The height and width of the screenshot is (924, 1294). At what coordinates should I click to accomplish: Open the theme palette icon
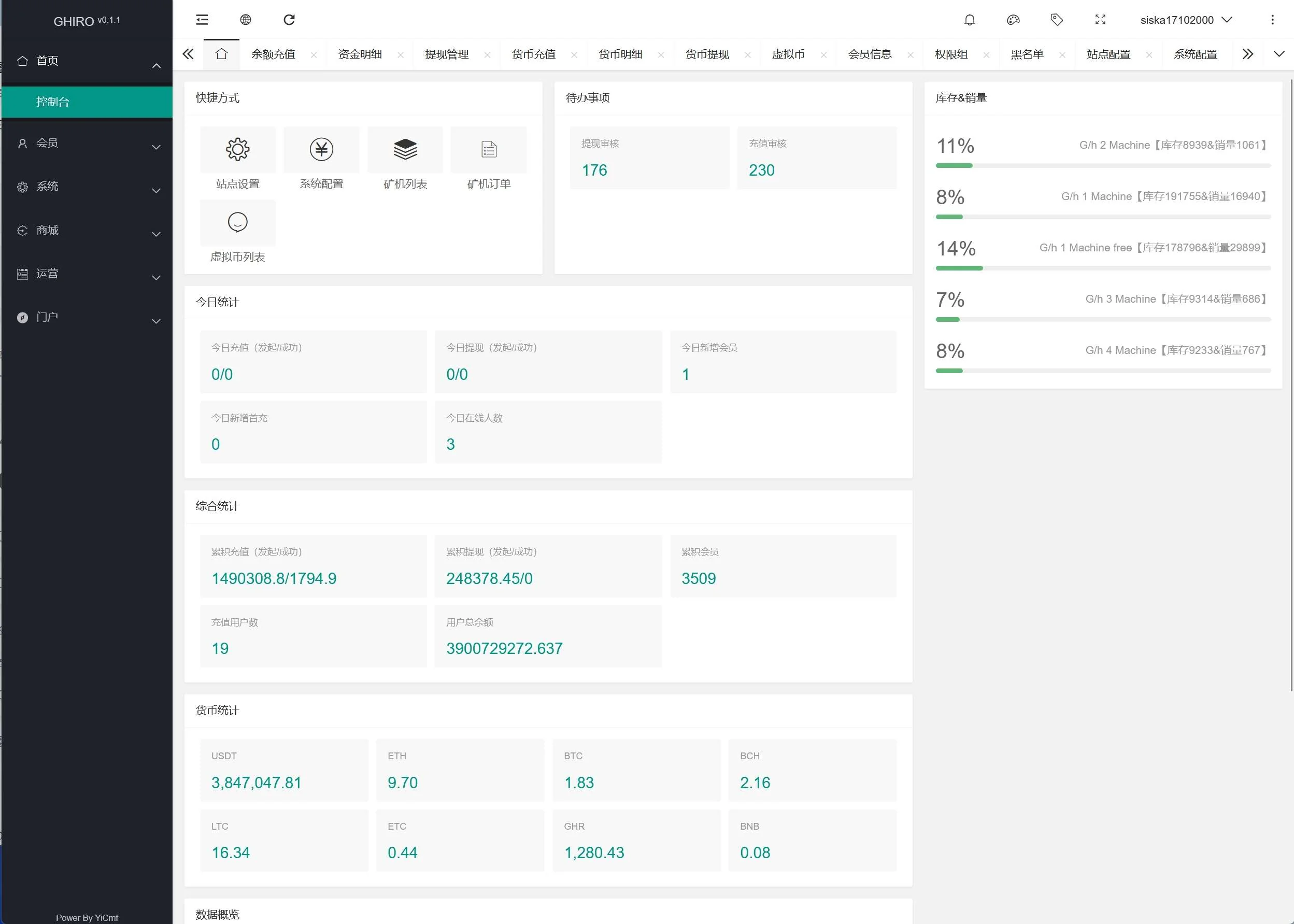pos(1013,20)
